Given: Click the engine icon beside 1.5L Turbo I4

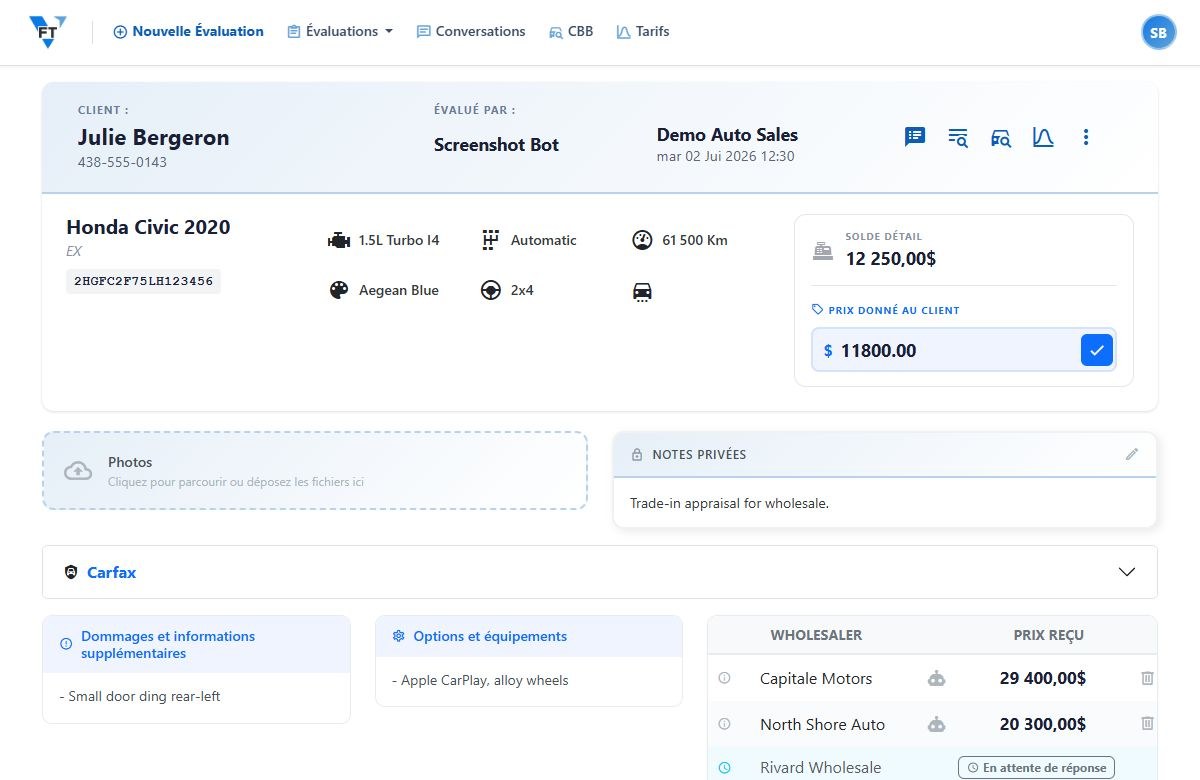Looking at the screenshot, I should [x=339, y=241].
